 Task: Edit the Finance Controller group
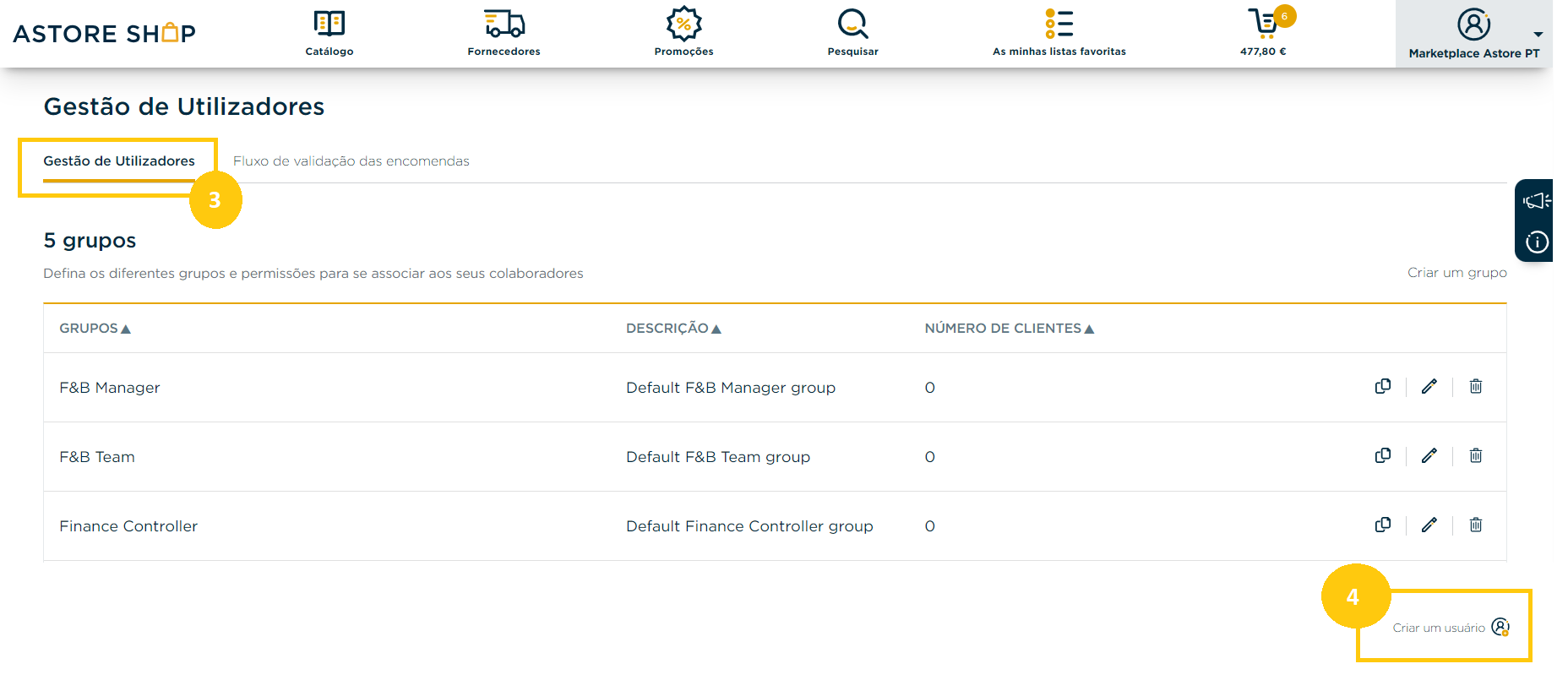click(1429, 525)
